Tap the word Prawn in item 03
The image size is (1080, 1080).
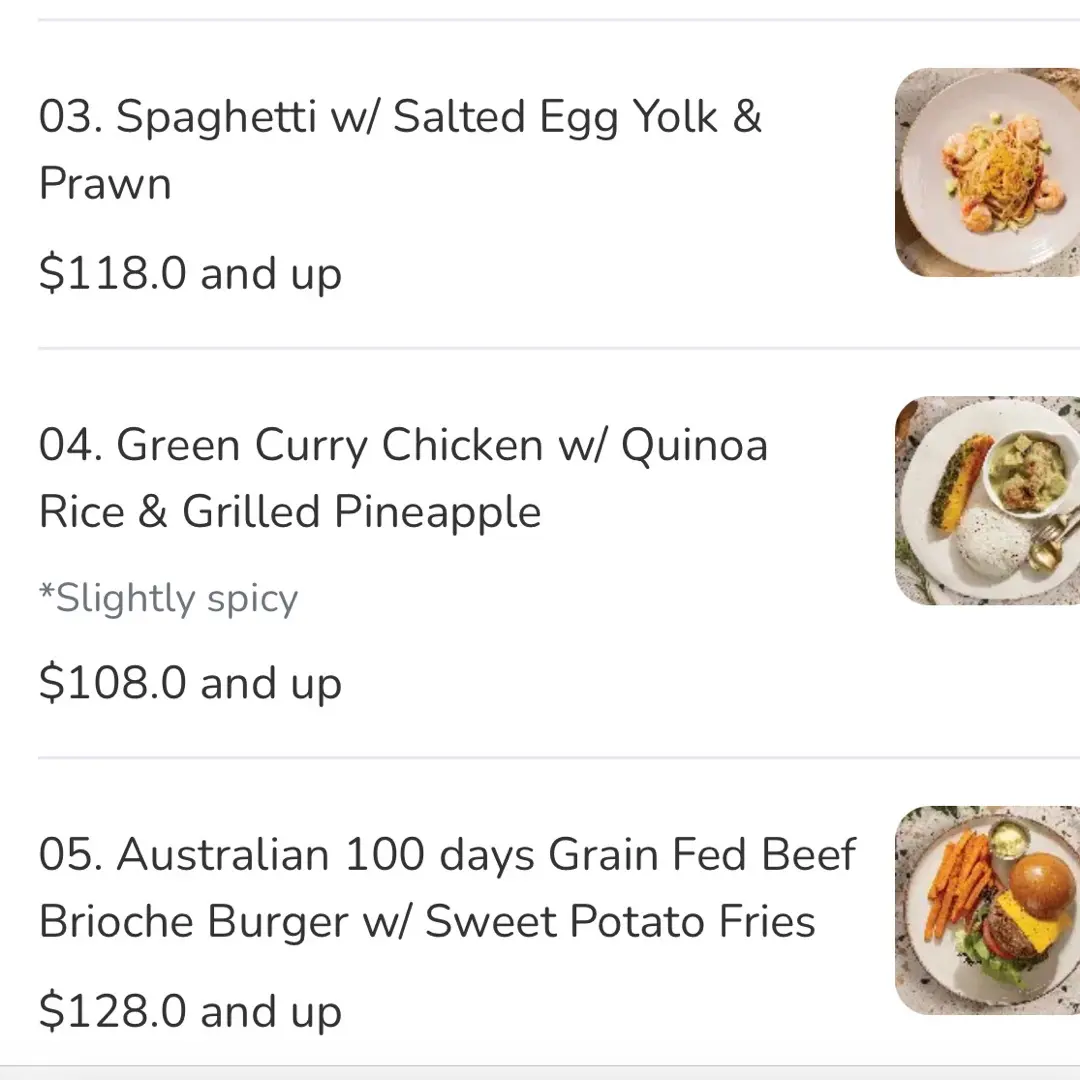click(105, 185)
